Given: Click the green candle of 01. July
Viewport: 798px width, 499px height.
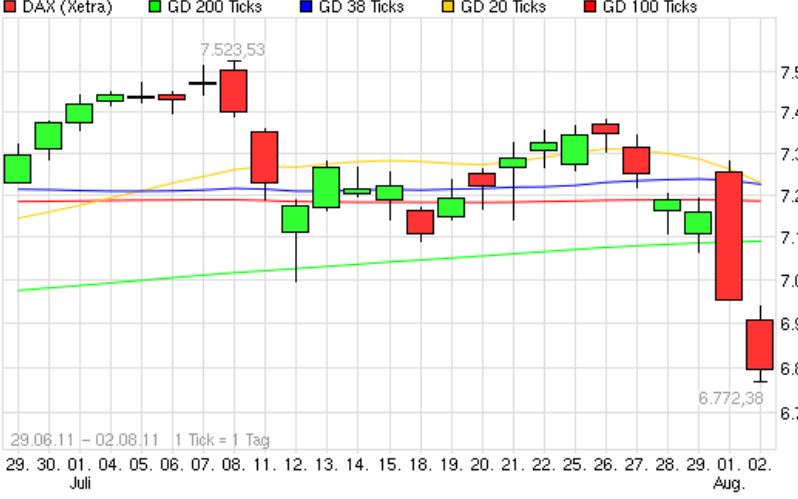Looking at the screenshot, I should (x=79, y=114).
